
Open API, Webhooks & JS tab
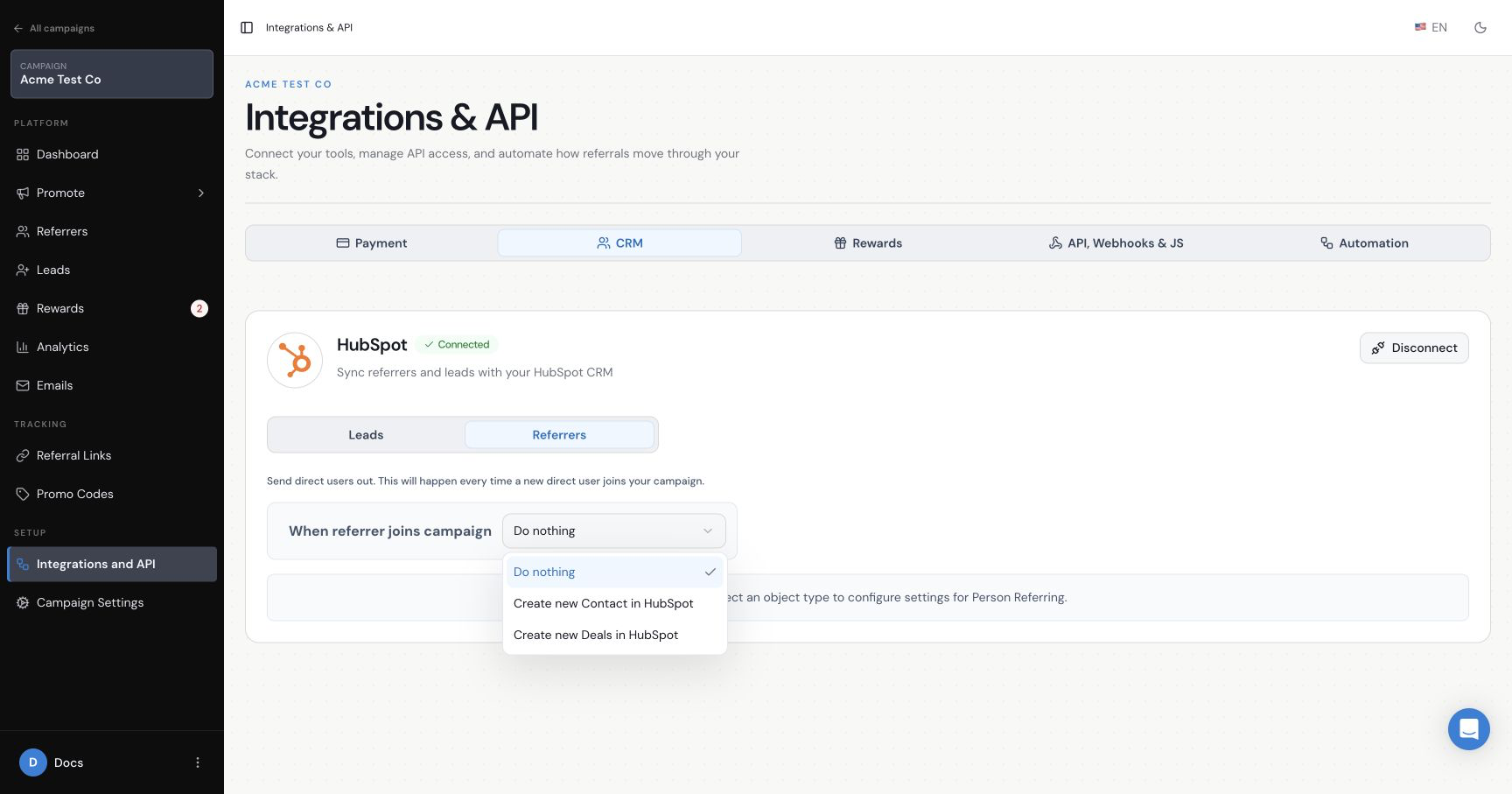pyautogui.click(x=1116, y=243)
